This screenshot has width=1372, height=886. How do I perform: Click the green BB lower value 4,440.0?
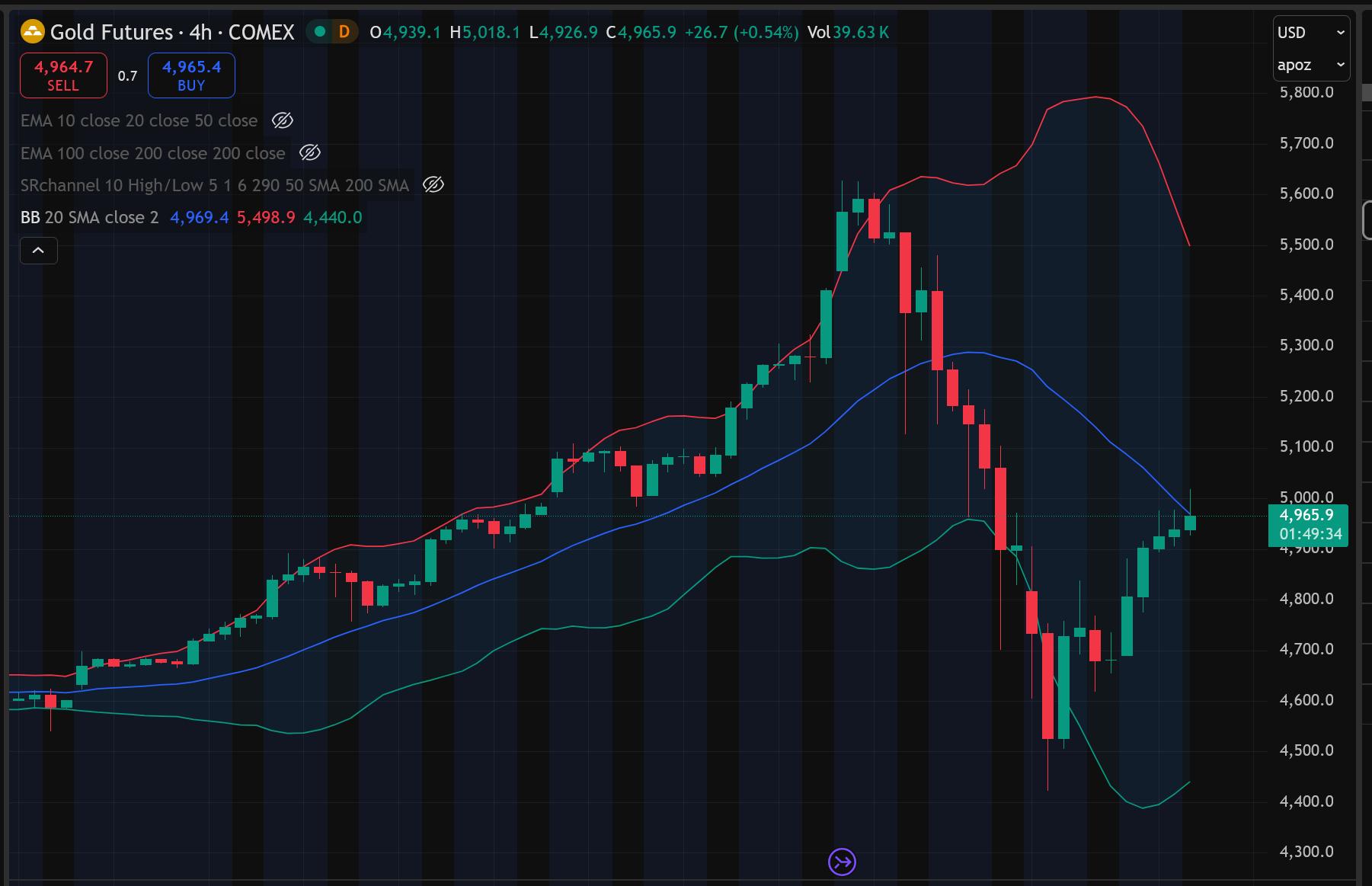point(332,218)
